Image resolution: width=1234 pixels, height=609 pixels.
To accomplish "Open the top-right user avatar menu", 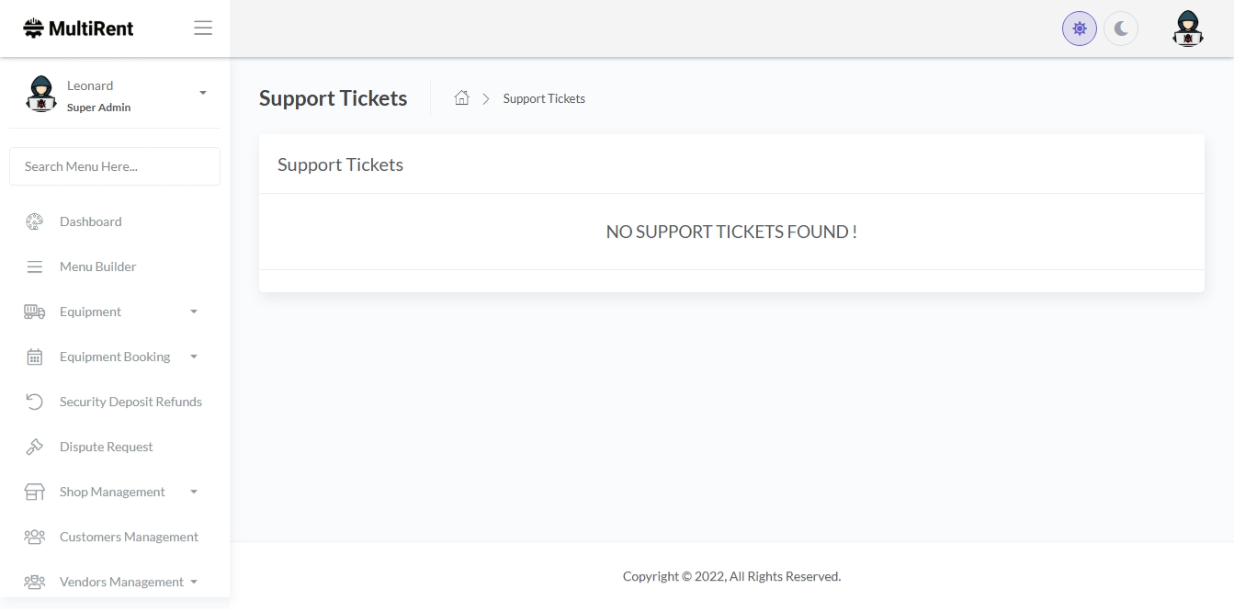I will (1188, 29).
